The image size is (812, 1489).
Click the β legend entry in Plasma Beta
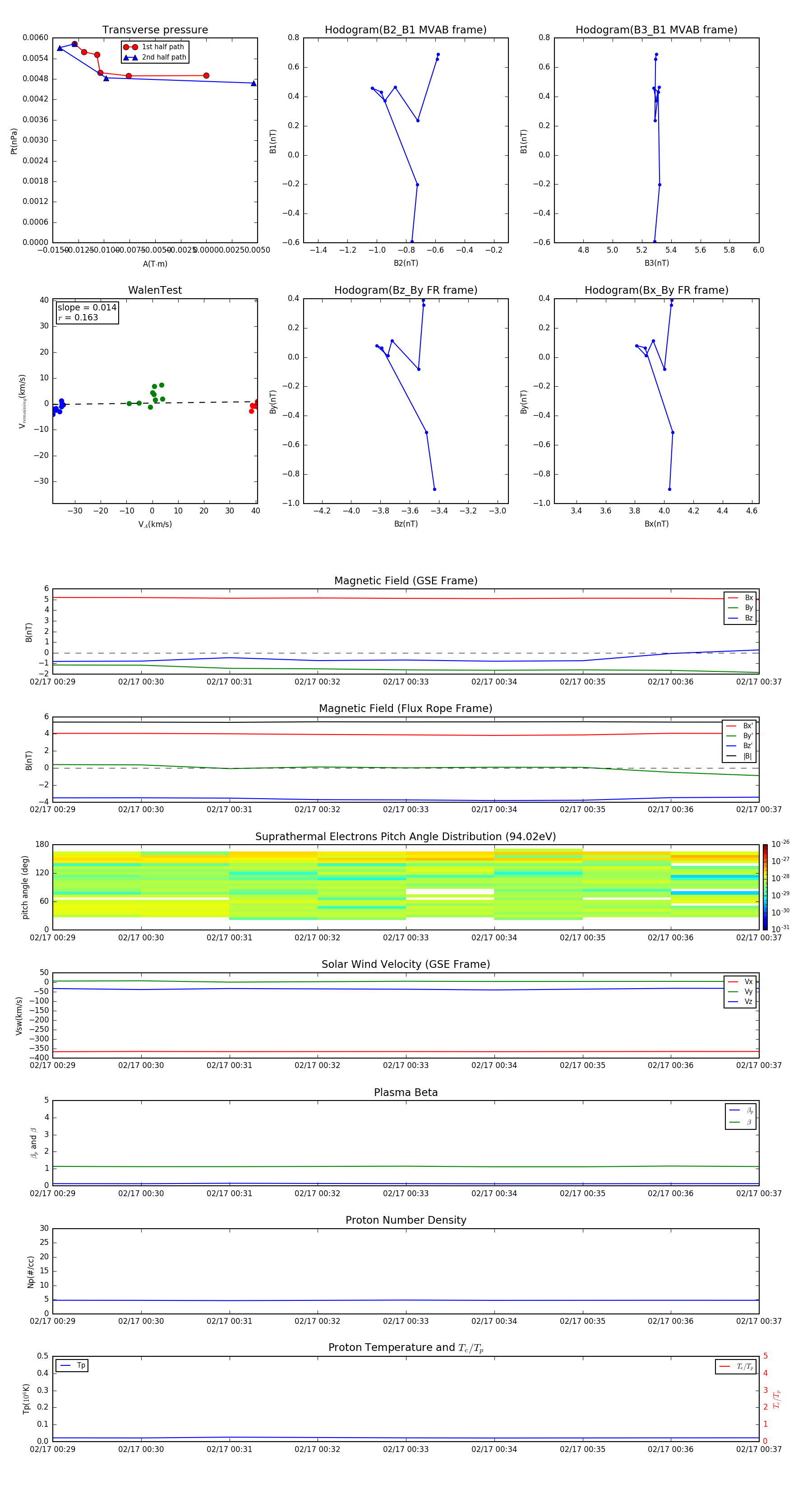click(741, 1123)
